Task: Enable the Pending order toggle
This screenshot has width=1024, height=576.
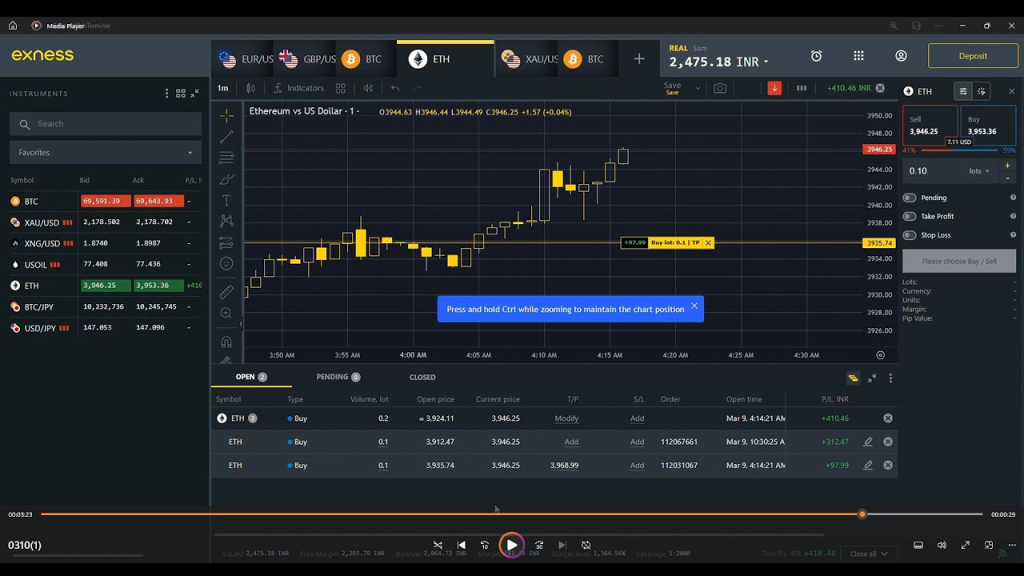Action: point(909,198)
